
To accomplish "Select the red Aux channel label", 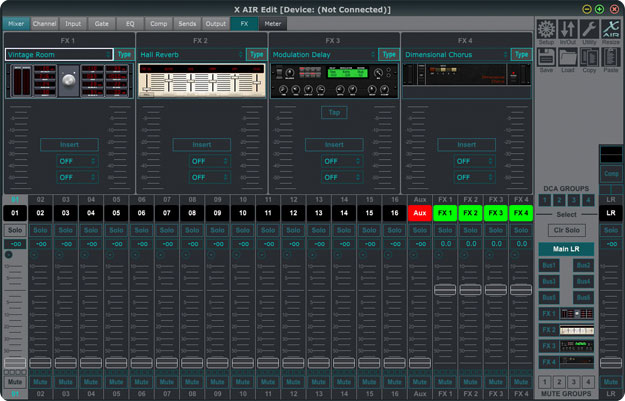I will click(x=420, y=213).
